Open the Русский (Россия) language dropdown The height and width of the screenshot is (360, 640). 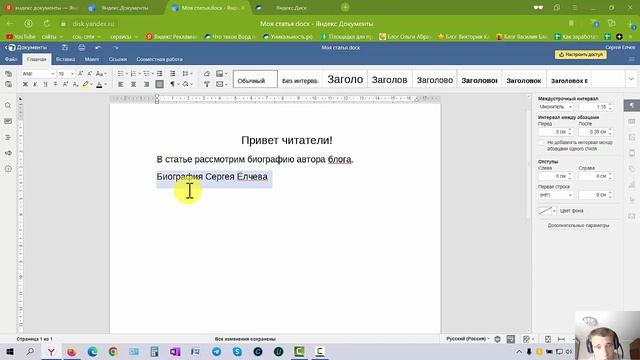[468, 339]
